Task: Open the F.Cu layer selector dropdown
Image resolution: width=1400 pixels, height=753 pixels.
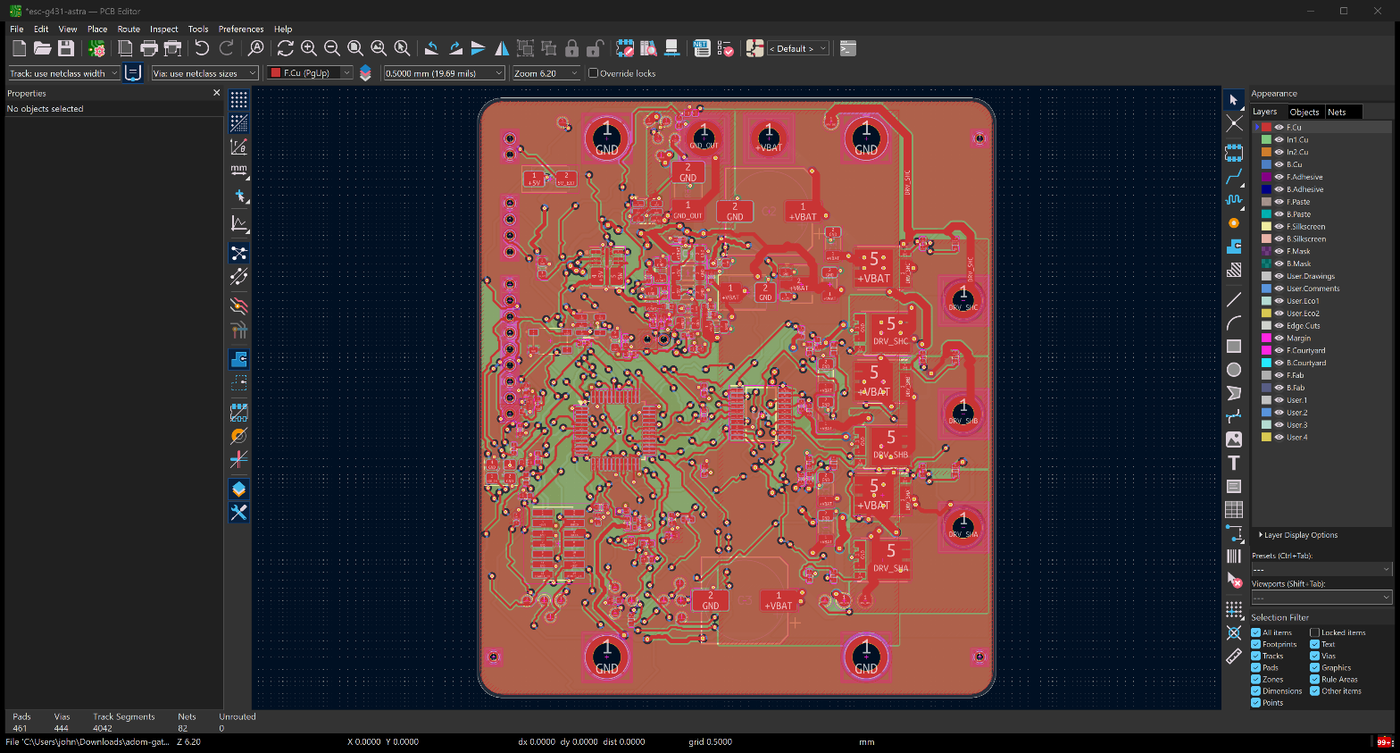Action: [310, 73]
